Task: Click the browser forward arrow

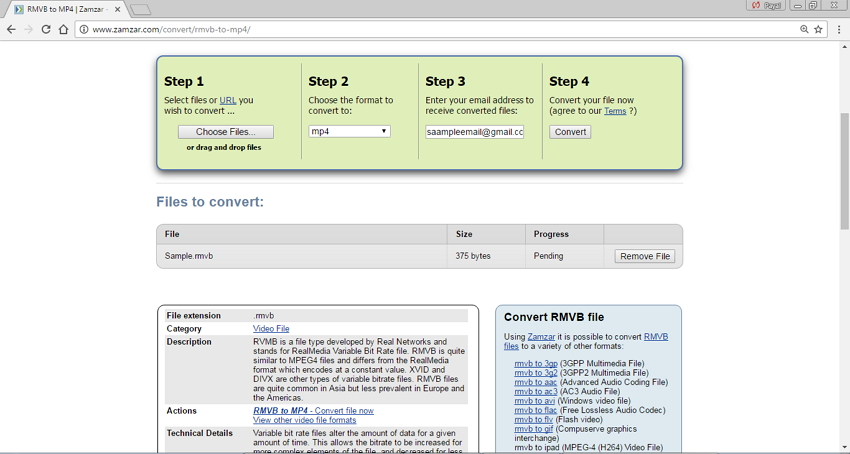Action: (29, 29)
